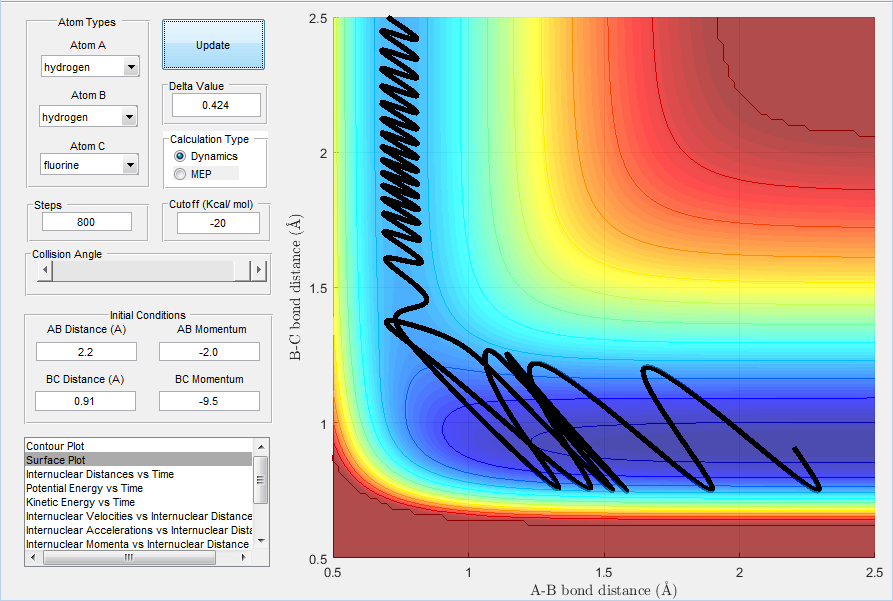Click the Collision Angle slider thumb

tap(242, 270)
